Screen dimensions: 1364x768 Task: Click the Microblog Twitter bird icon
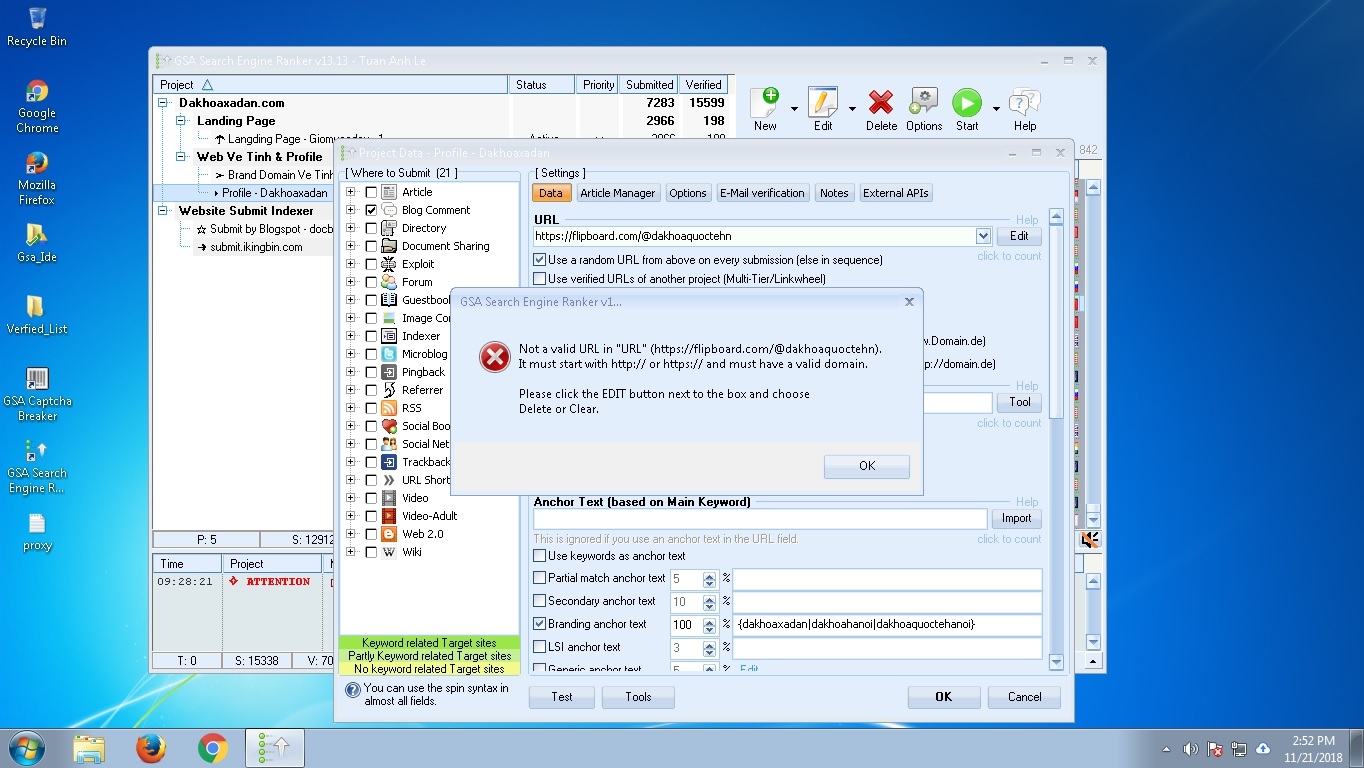pyautogui.click(x=389, y=354)
